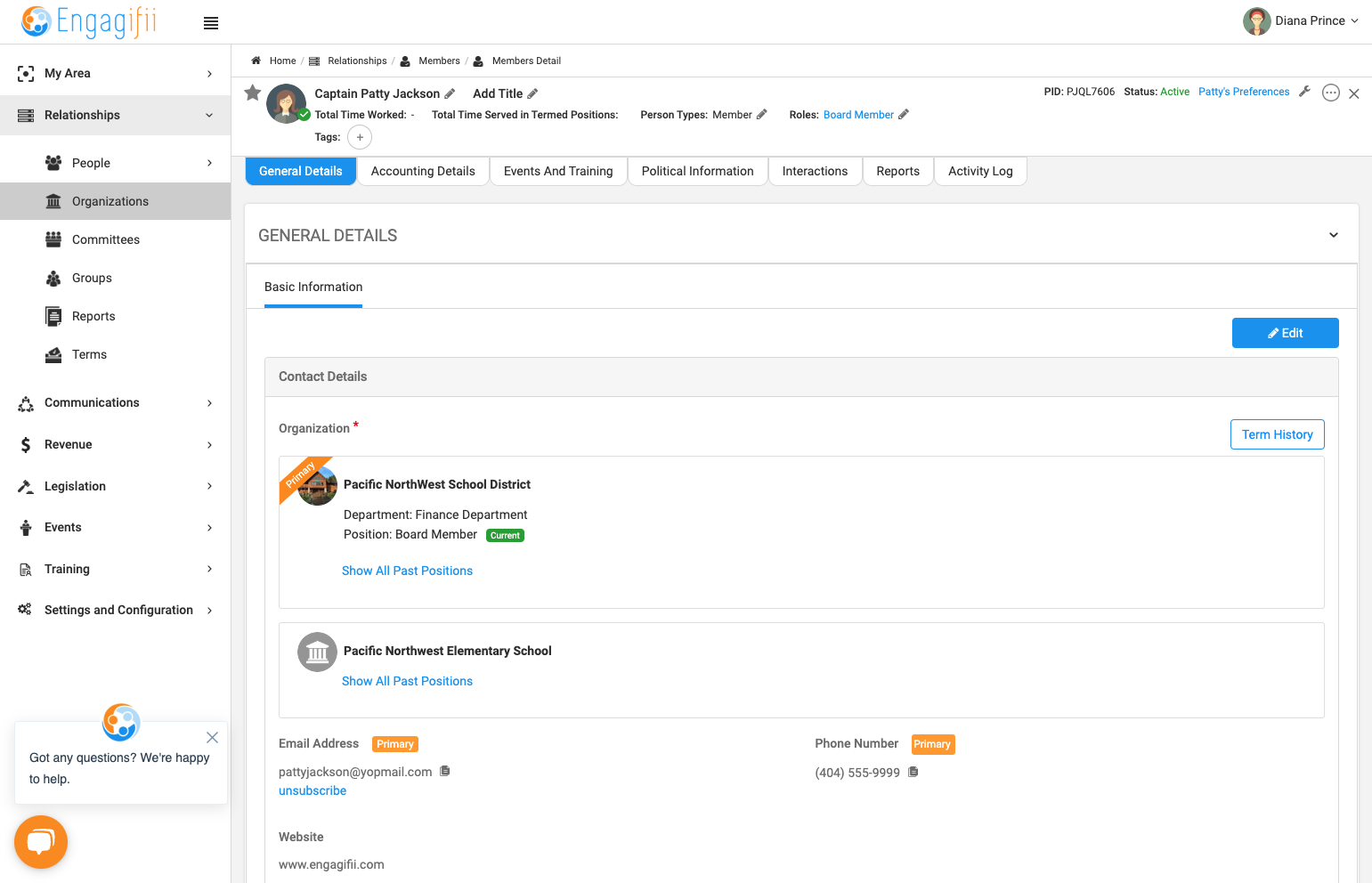Open Diana Prince user dropdown
The image size is (1372, 883).
pos(1301,20)
